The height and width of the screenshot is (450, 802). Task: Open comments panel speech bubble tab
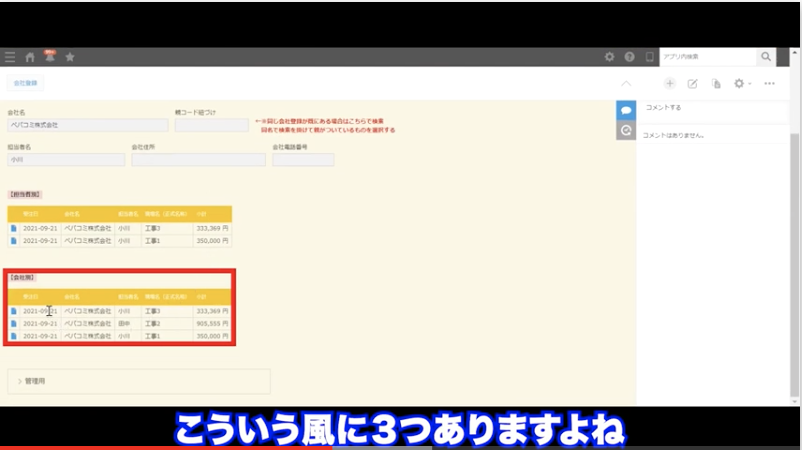click(626, 110)
